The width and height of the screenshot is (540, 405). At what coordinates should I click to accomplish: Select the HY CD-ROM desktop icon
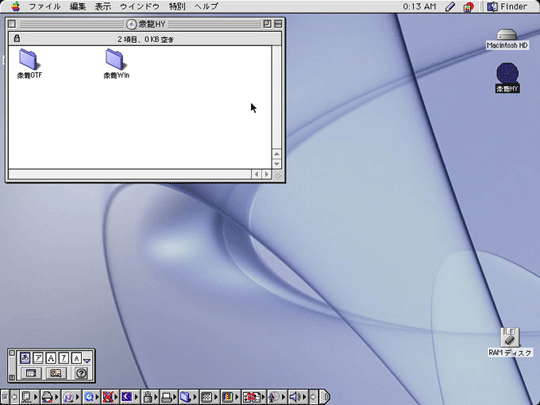(507, 78)
